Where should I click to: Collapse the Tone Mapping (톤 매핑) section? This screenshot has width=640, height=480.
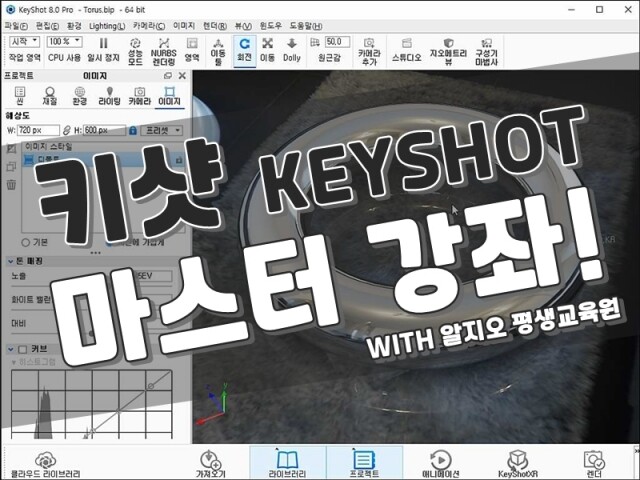[11, 260]
